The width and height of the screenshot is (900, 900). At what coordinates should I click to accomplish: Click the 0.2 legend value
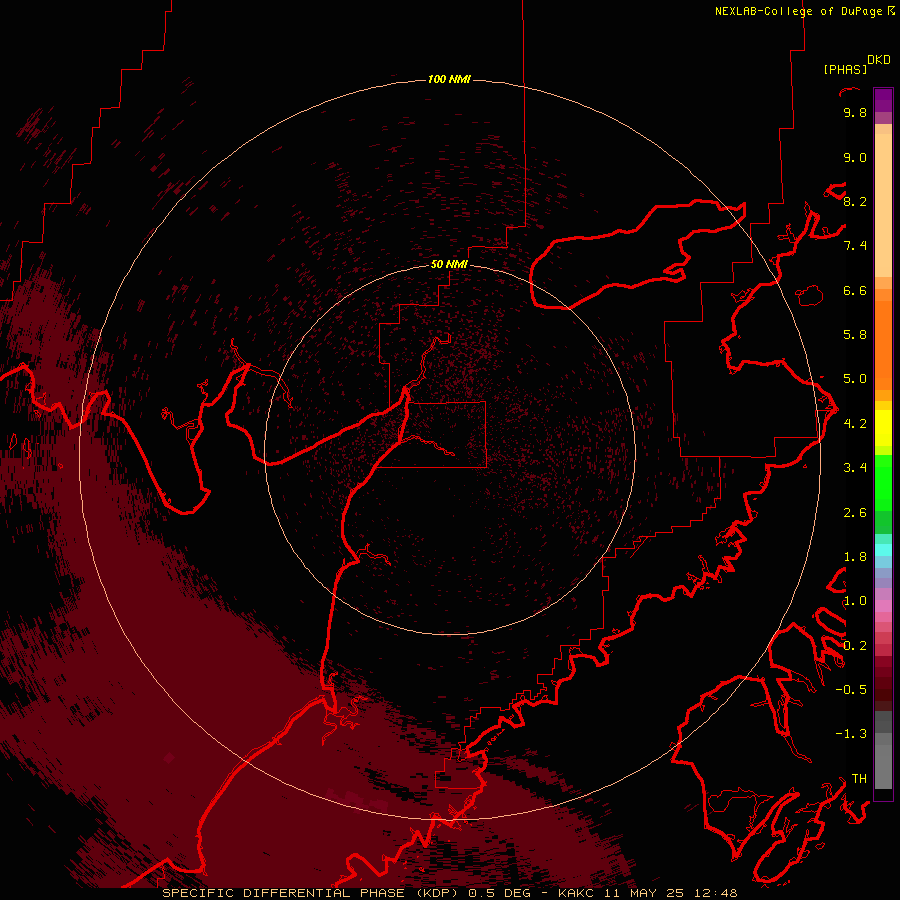coord(855,646)
